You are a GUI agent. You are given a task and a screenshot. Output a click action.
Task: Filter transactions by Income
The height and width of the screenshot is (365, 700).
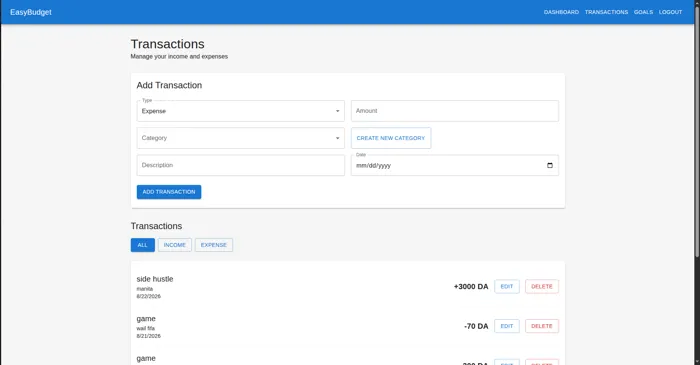[175, 245]
